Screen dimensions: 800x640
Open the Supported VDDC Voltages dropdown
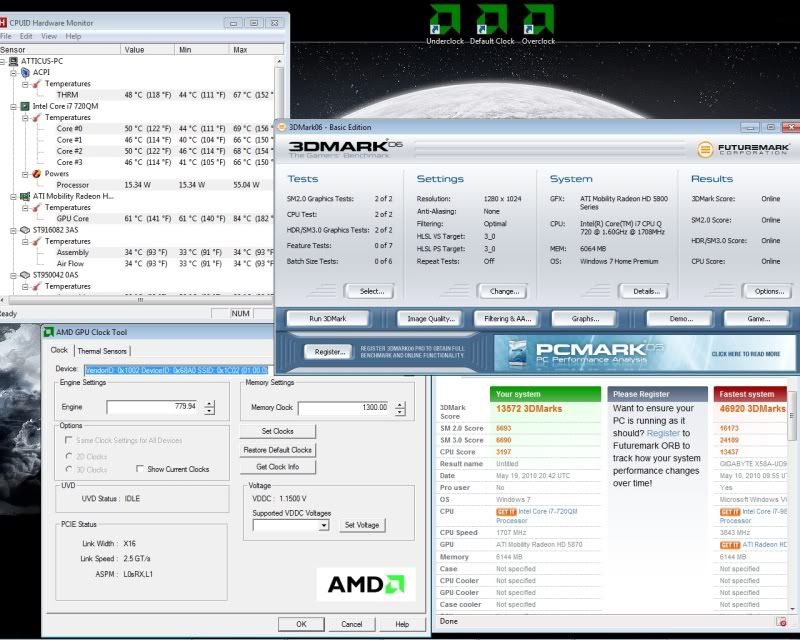coord(323,525)
